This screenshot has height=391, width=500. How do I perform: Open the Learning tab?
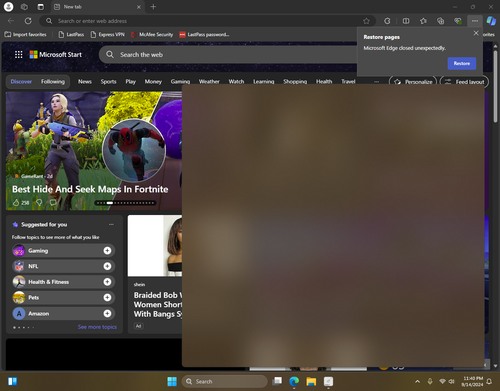click(263, 81)
